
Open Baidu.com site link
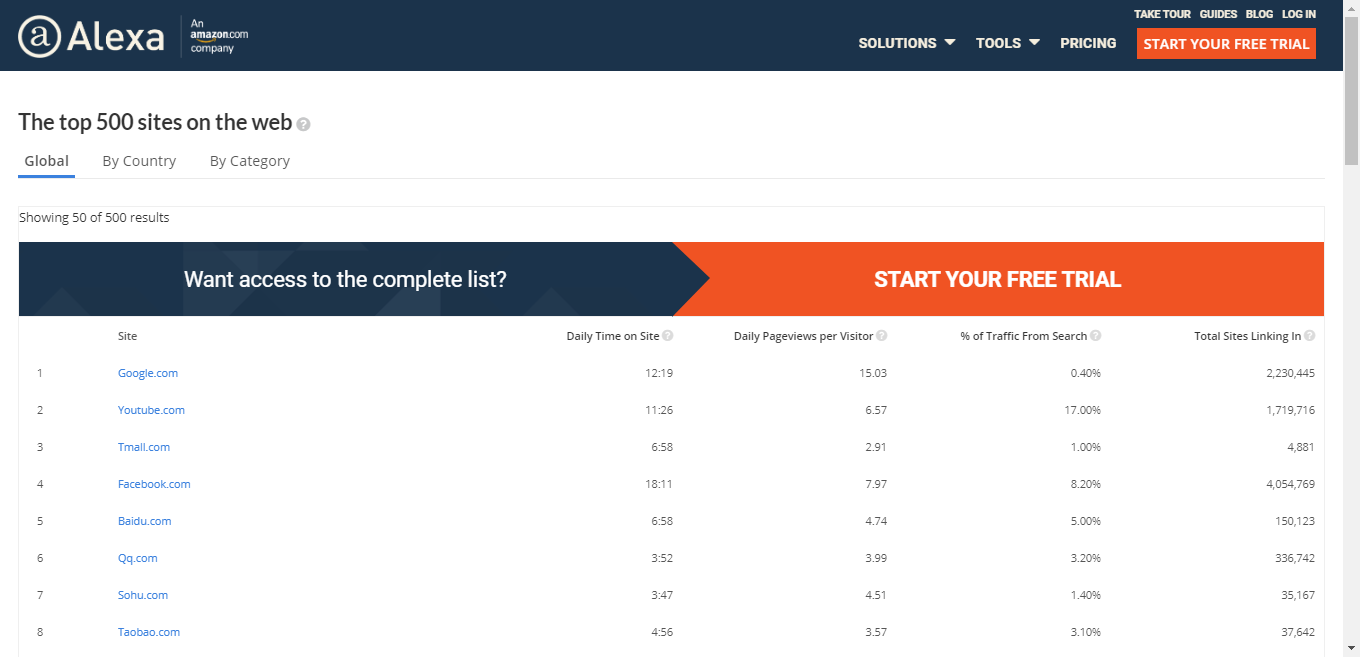145,521
